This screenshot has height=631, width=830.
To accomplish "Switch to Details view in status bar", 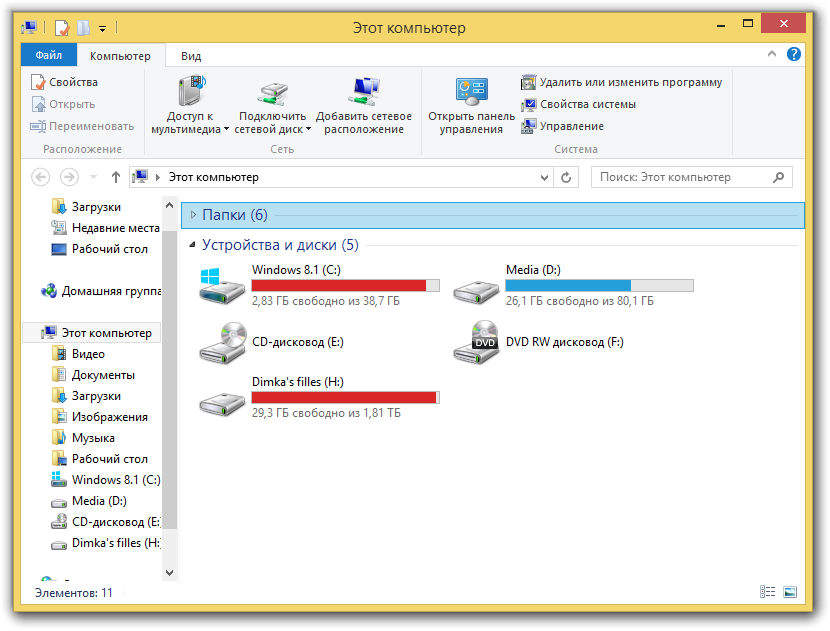I will [768, 592].
